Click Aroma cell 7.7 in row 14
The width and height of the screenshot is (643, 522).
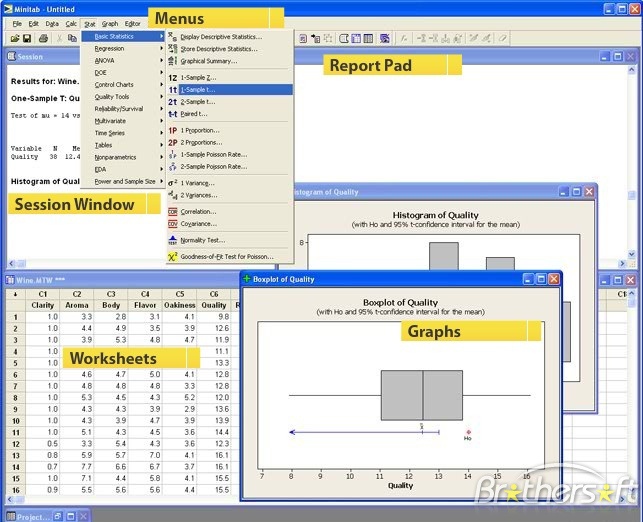(x=77, y=467)
